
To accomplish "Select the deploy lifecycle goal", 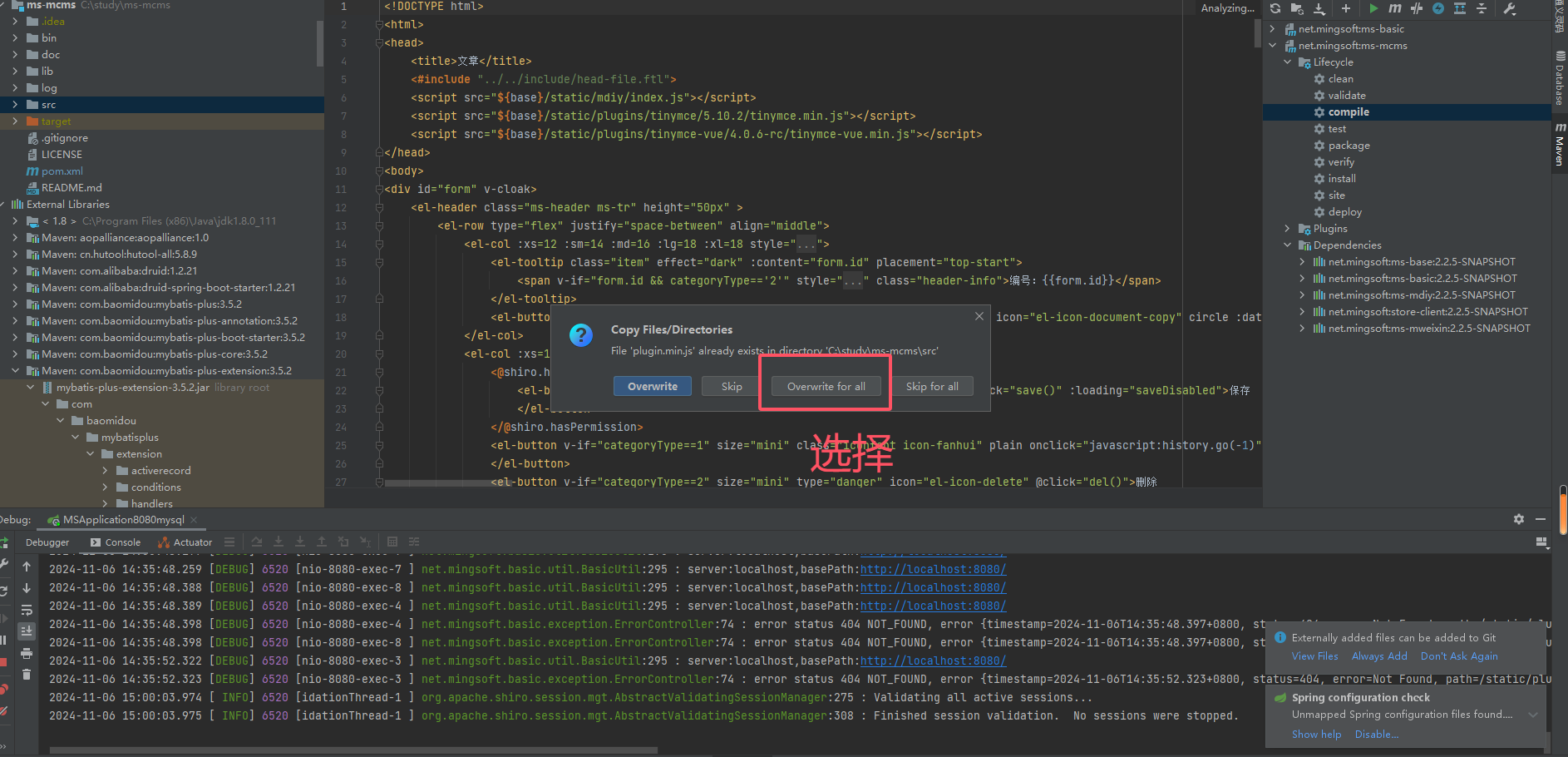I will (1344, 212).
